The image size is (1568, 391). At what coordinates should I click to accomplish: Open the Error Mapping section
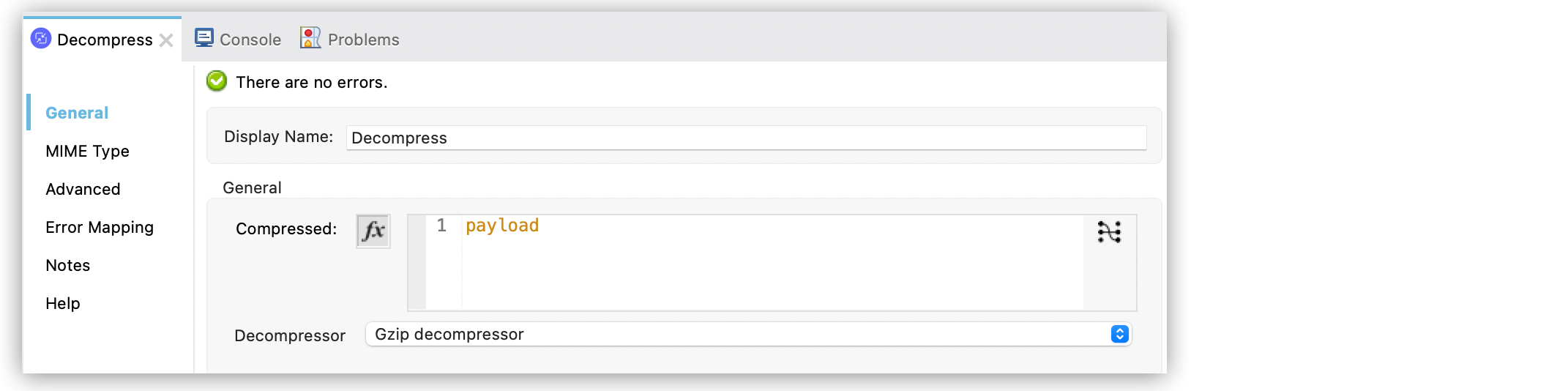(100, 227)
